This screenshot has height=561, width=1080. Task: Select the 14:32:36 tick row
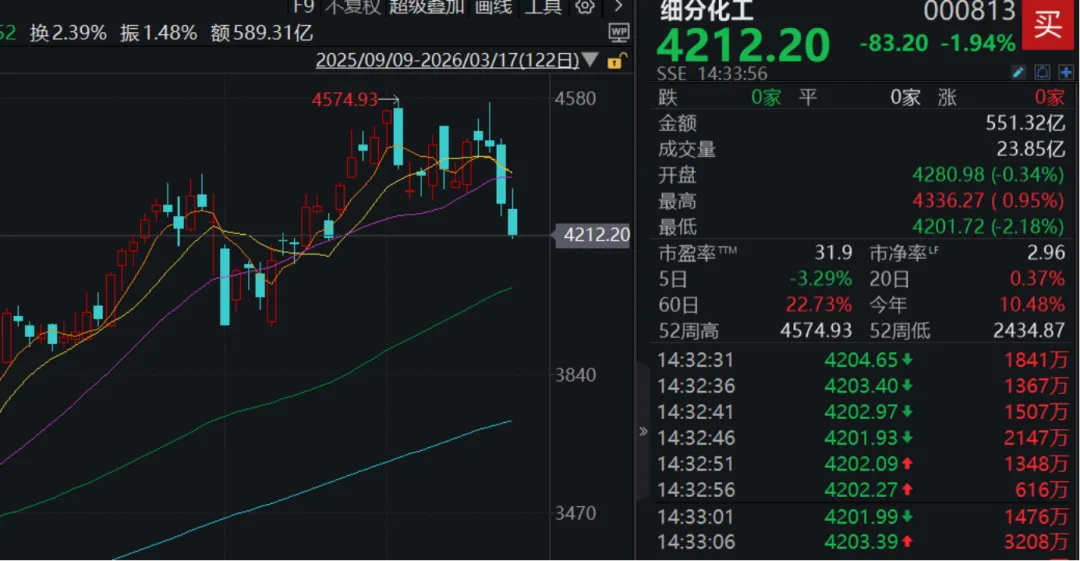click(x=862, y=386)
